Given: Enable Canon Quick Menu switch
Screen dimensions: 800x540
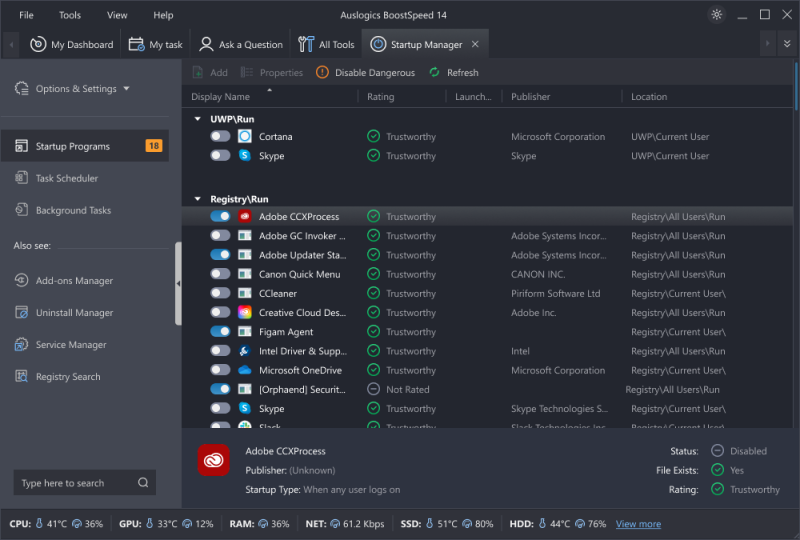Looking at the screenshot, I should click(220, 274).
